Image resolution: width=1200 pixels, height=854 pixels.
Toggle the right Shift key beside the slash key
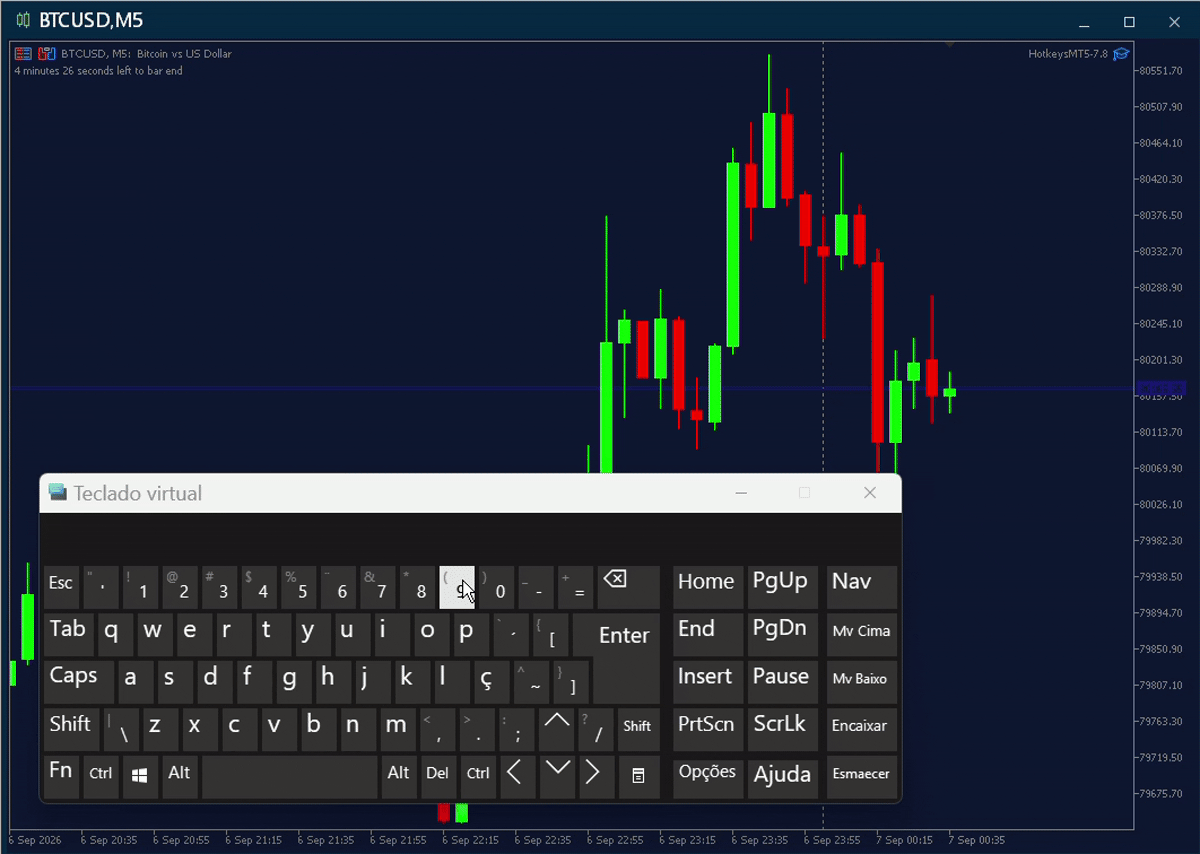pyautogui.click(x=638, y=729)
